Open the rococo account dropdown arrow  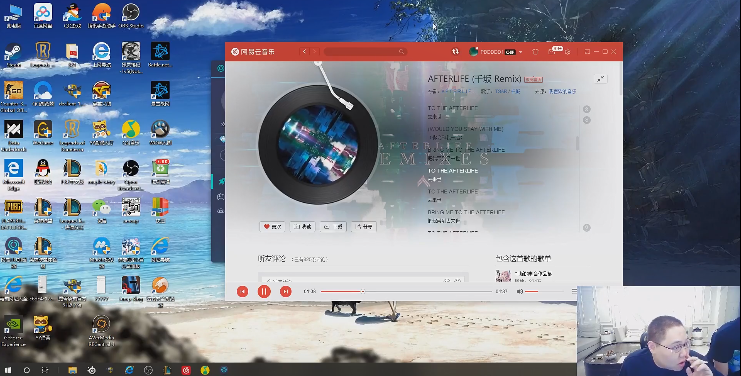(520, 52)
